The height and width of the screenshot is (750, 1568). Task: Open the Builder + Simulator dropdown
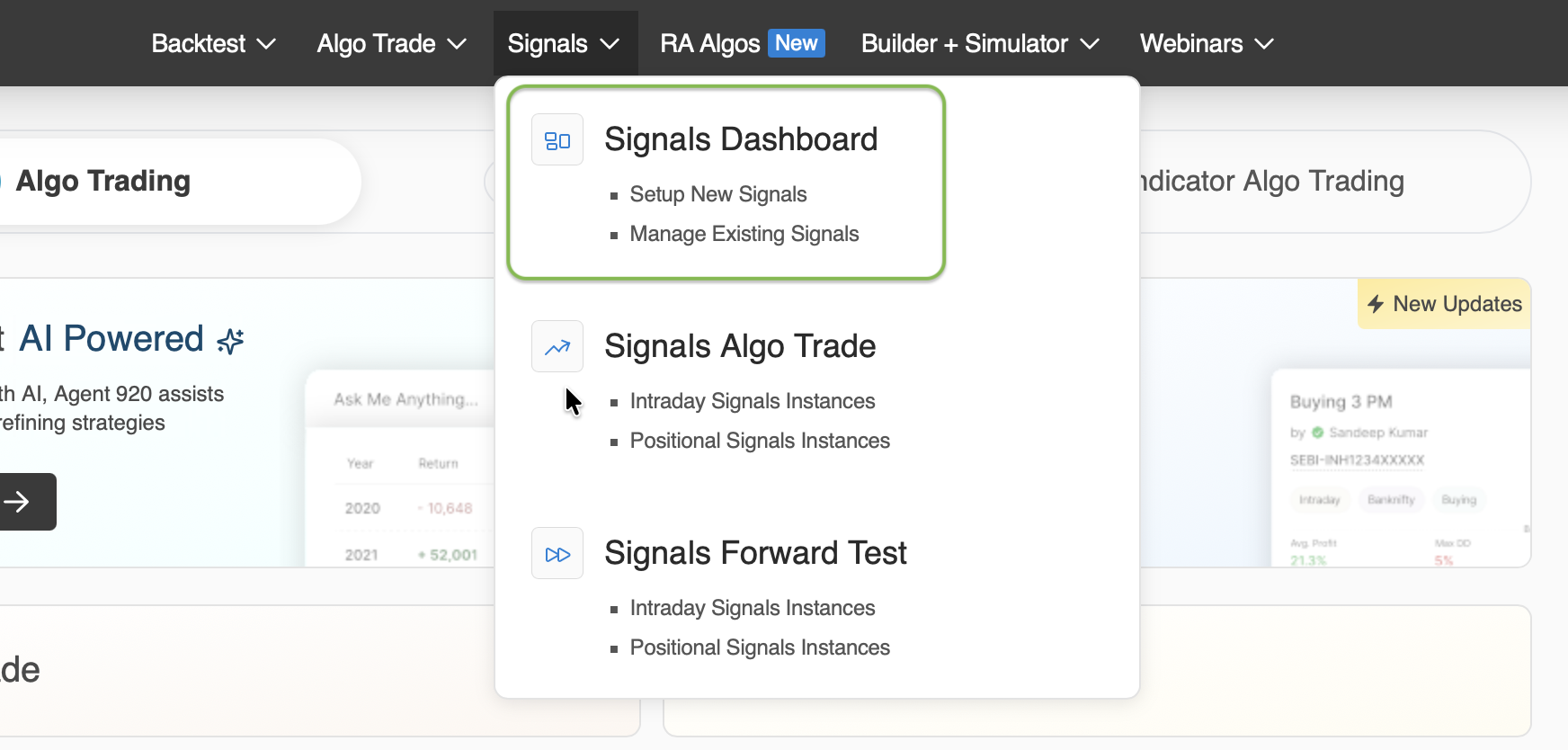click(978, 42)
